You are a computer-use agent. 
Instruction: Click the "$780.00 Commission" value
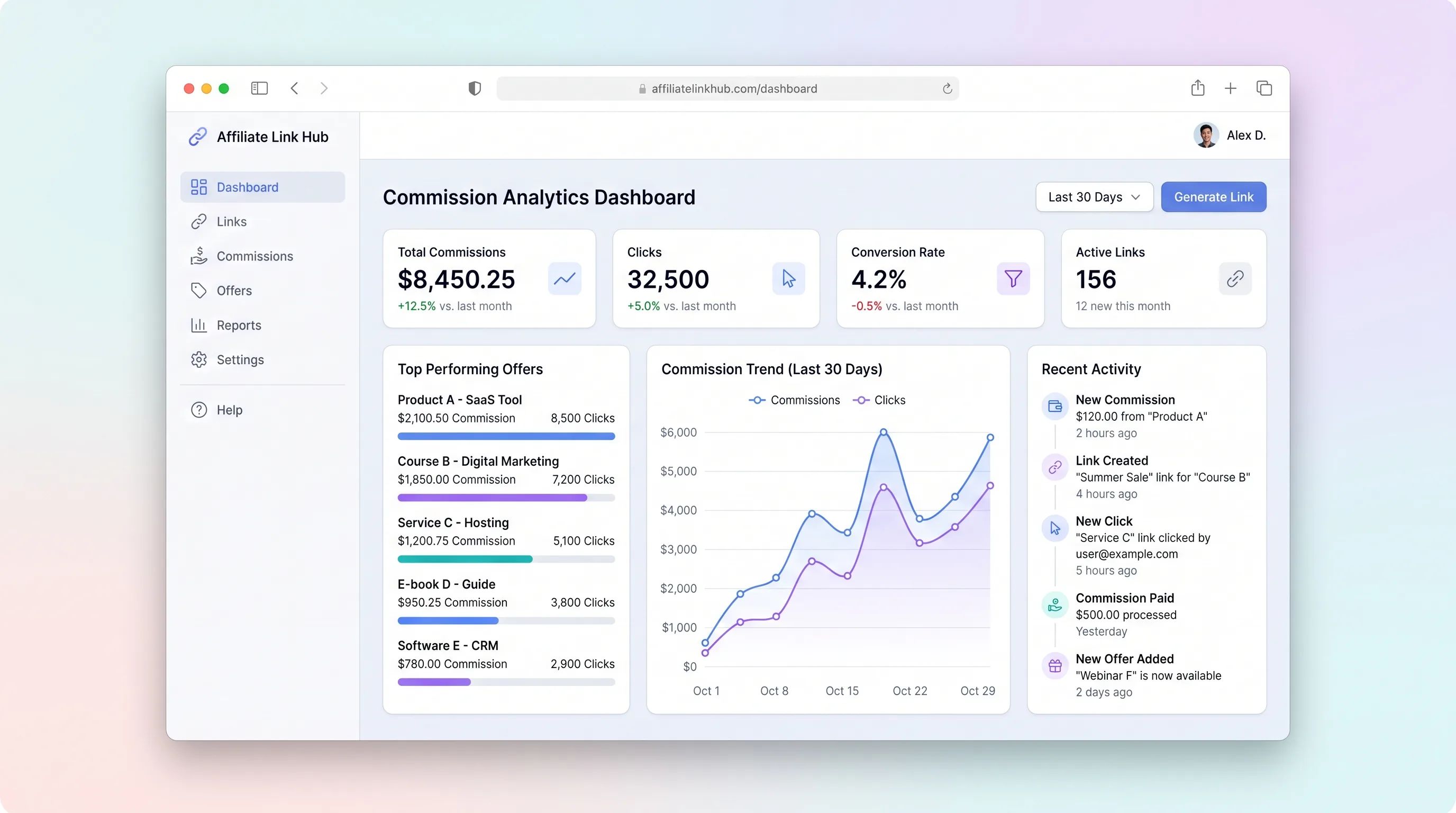pos(452,664)
